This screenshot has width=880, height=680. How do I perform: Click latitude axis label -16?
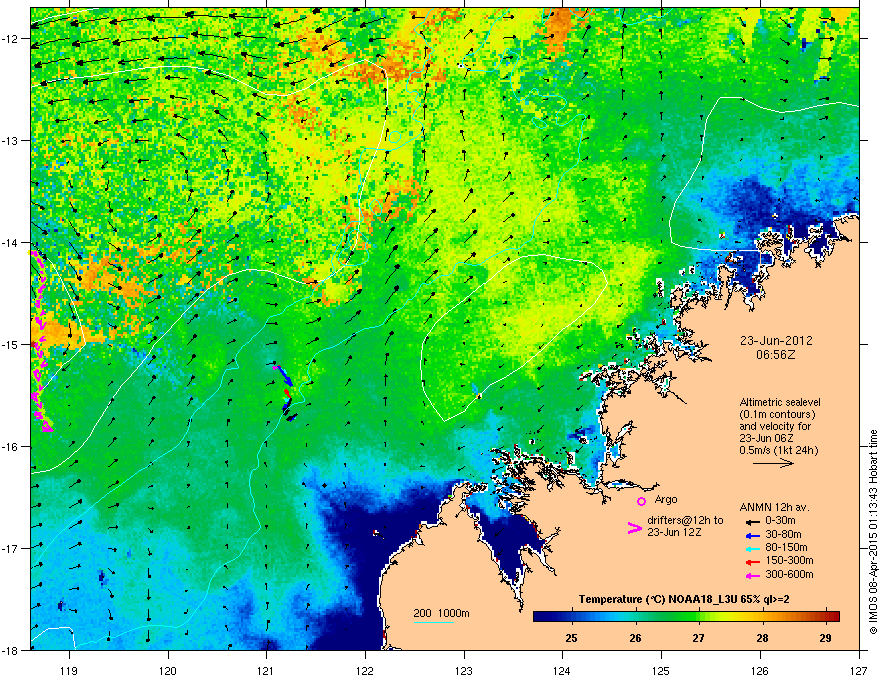11,447
